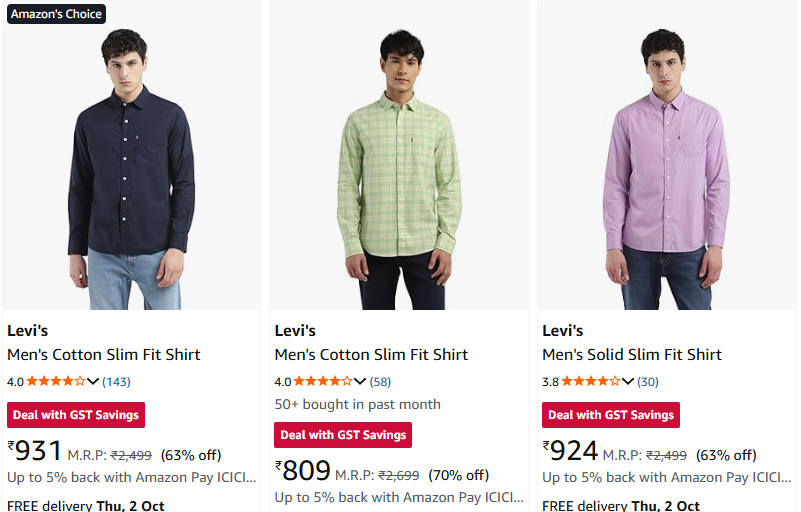Click Deal with GST Savings badge on lavender shirt
The height and width of the screenshot is (512, 801).
611,415
